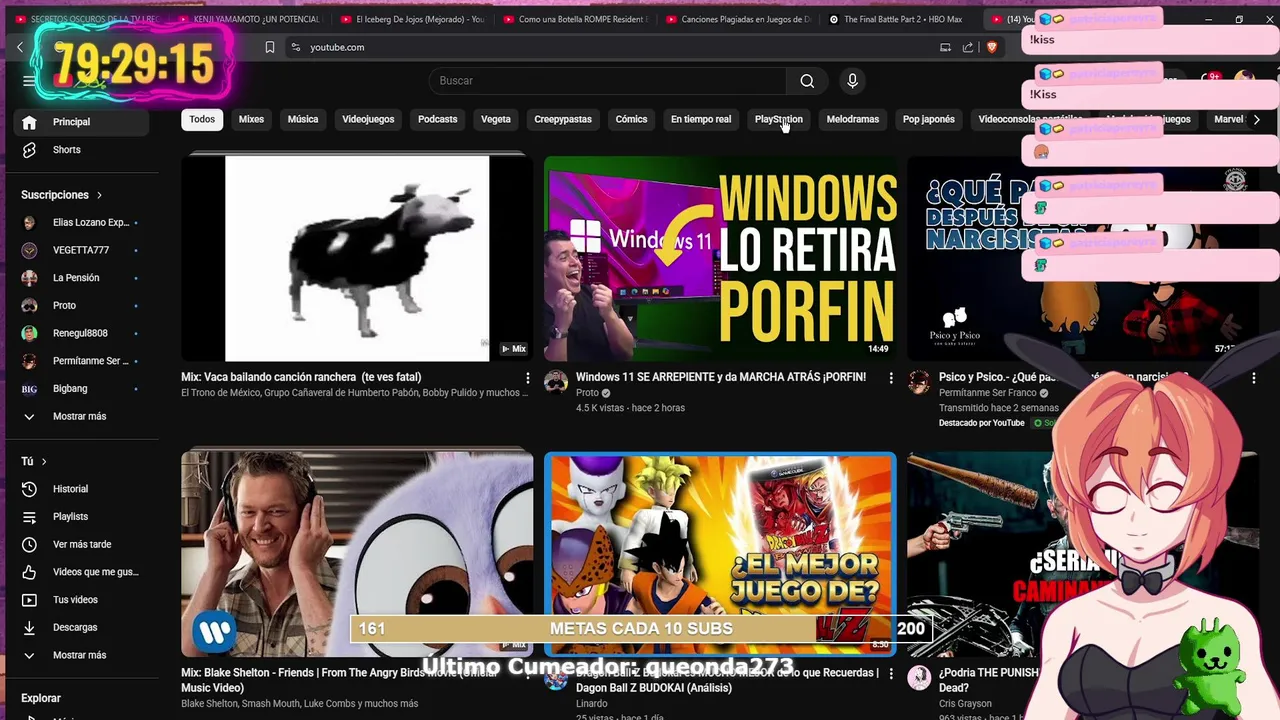Switch to El Iceberg De Jojos tab

click(x=413, y=19)
